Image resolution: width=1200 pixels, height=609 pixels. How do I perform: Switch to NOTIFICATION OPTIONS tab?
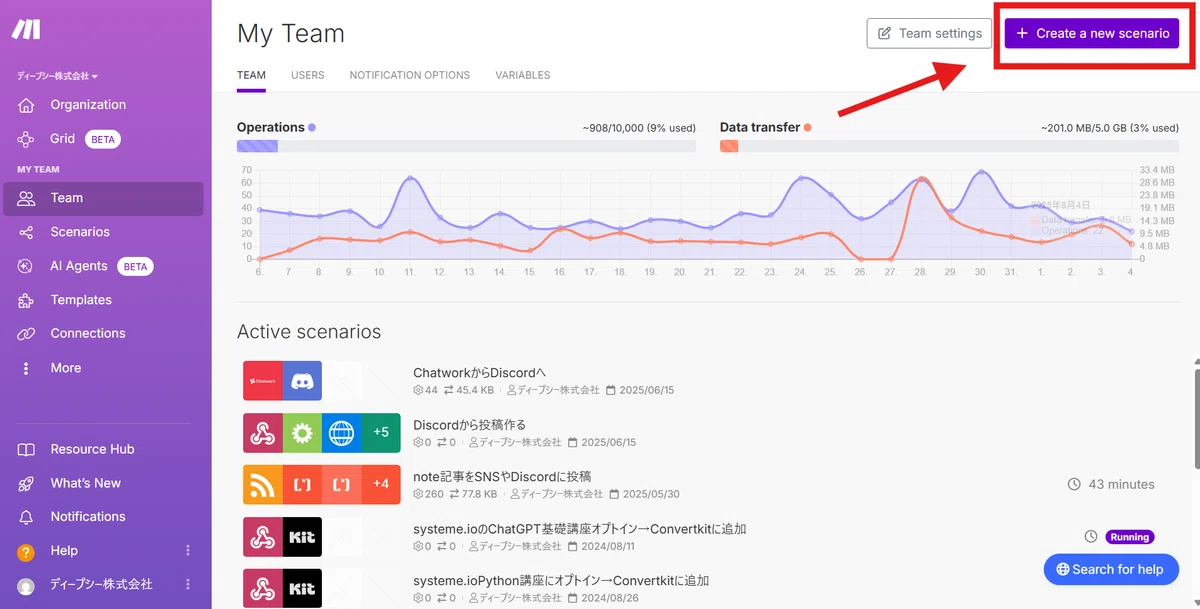coord(410,75)
